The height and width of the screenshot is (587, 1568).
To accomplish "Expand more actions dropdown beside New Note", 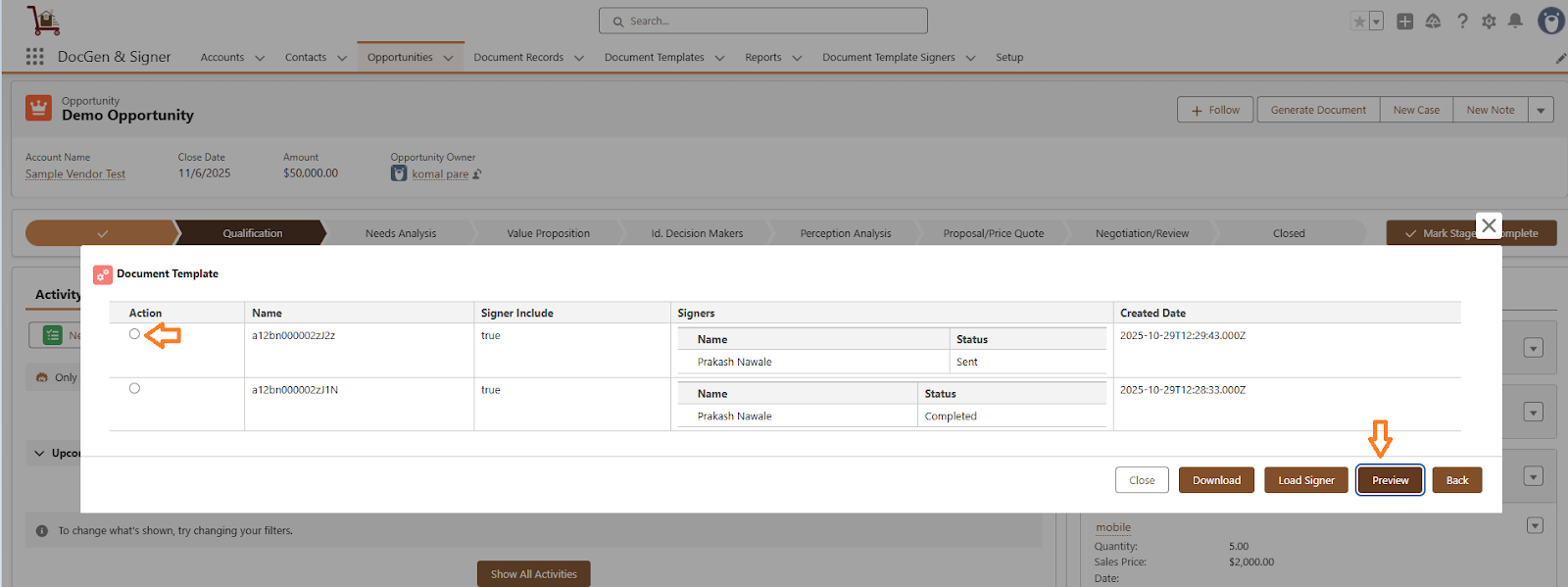I will coord(1541,110).
